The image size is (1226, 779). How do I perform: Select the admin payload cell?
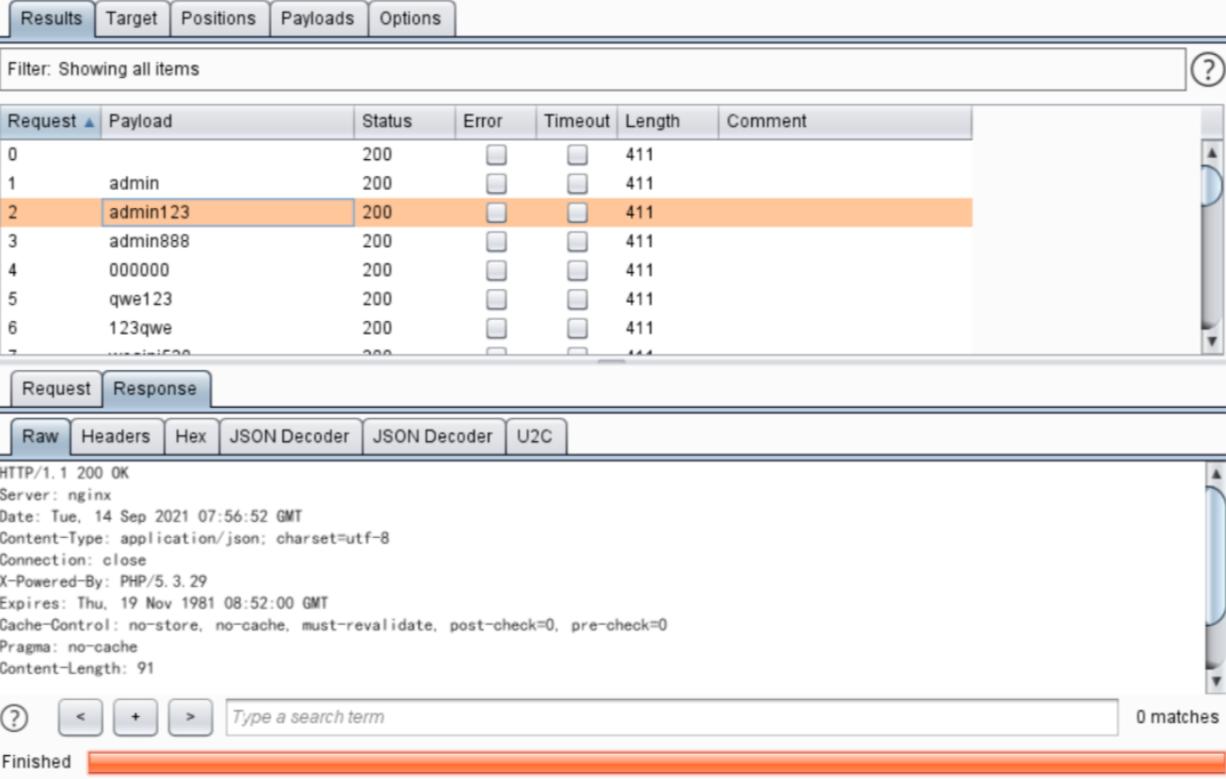[x=228, y=184]
